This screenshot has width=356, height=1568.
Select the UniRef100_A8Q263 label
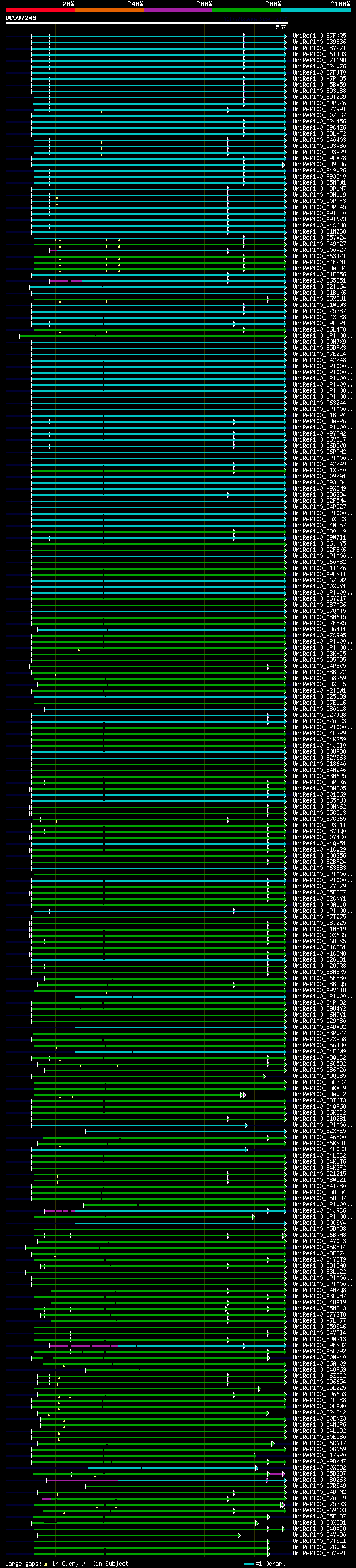coord(319,1480)
